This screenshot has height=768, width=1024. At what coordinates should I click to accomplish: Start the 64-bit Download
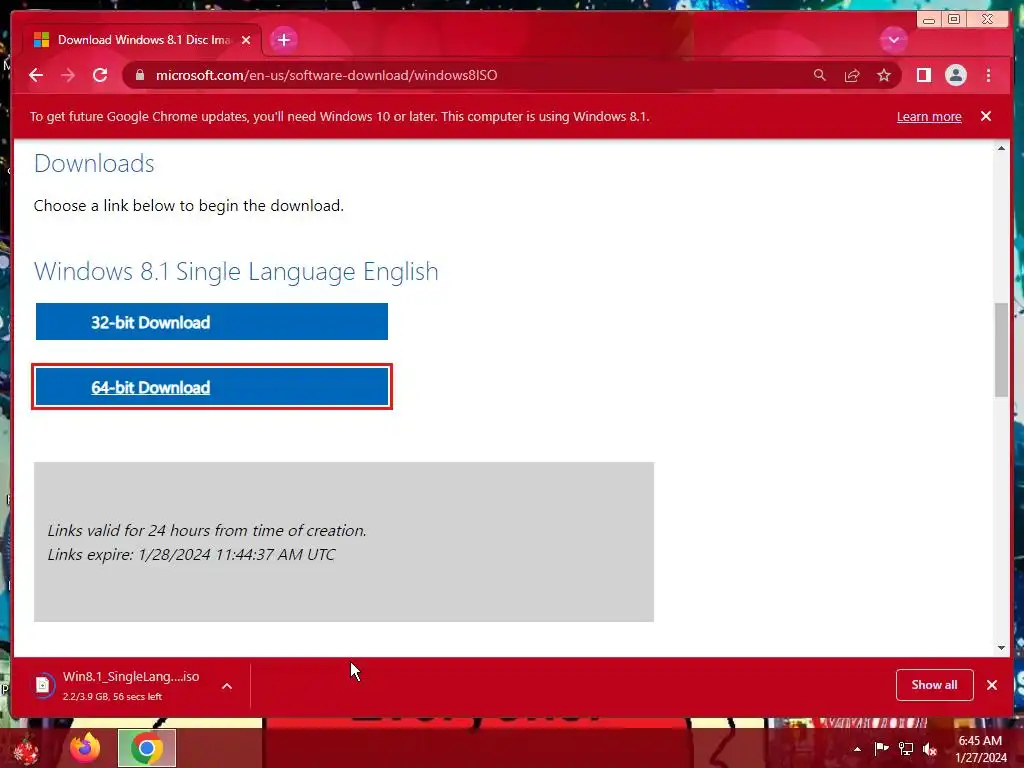click(212, 387)
